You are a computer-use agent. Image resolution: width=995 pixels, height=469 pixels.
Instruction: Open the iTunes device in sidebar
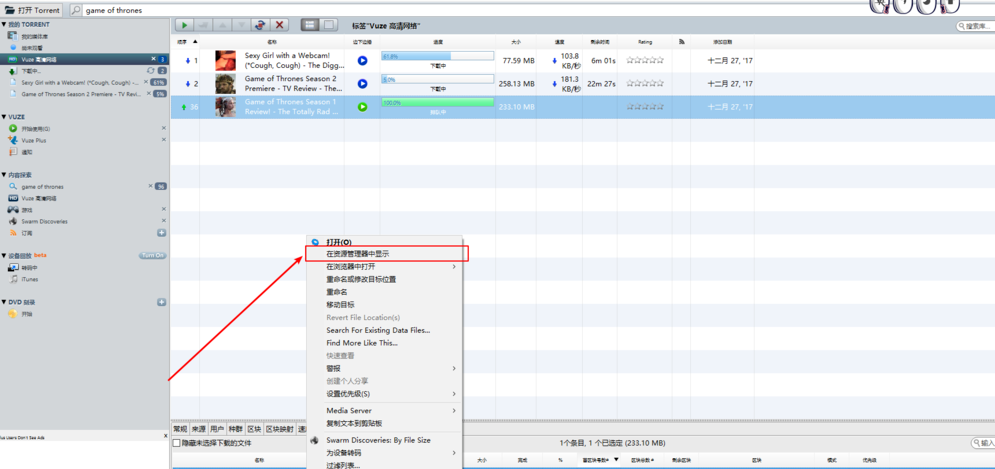pos(30,279)
